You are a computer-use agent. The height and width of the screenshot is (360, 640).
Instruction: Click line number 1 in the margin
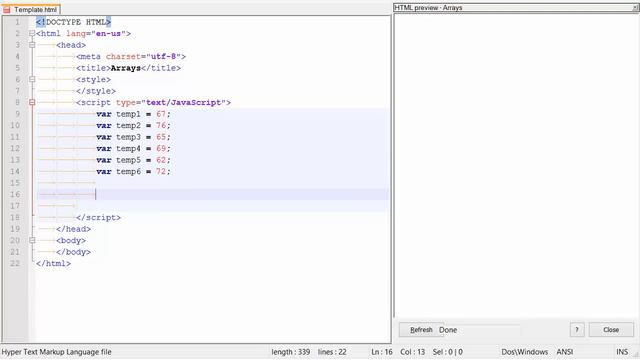tap(18, 22)
